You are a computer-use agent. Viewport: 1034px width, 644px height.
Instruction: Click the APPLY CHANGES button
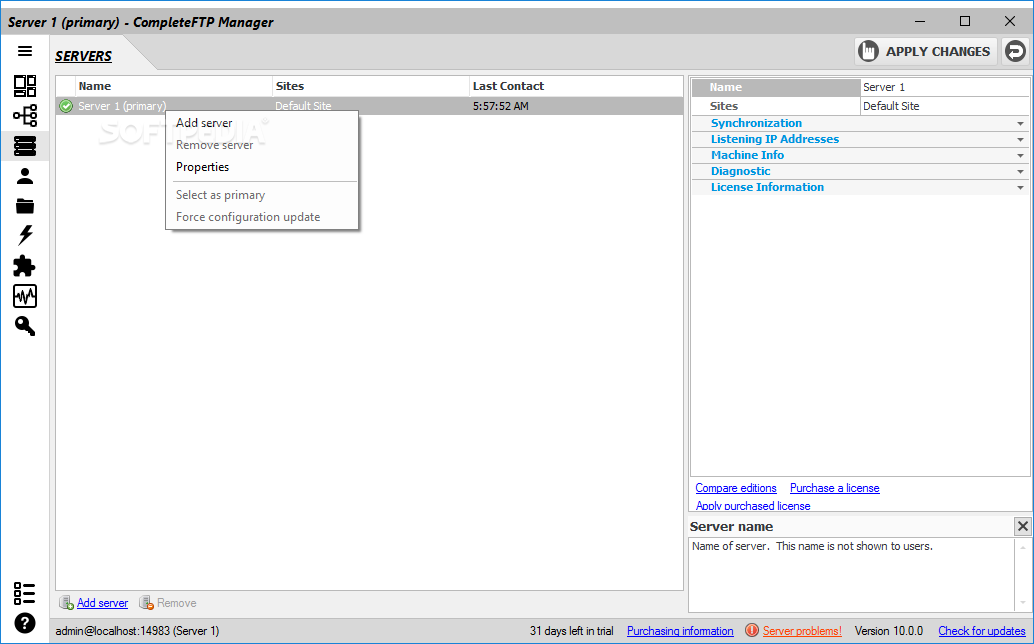click(x=926, y=51)
